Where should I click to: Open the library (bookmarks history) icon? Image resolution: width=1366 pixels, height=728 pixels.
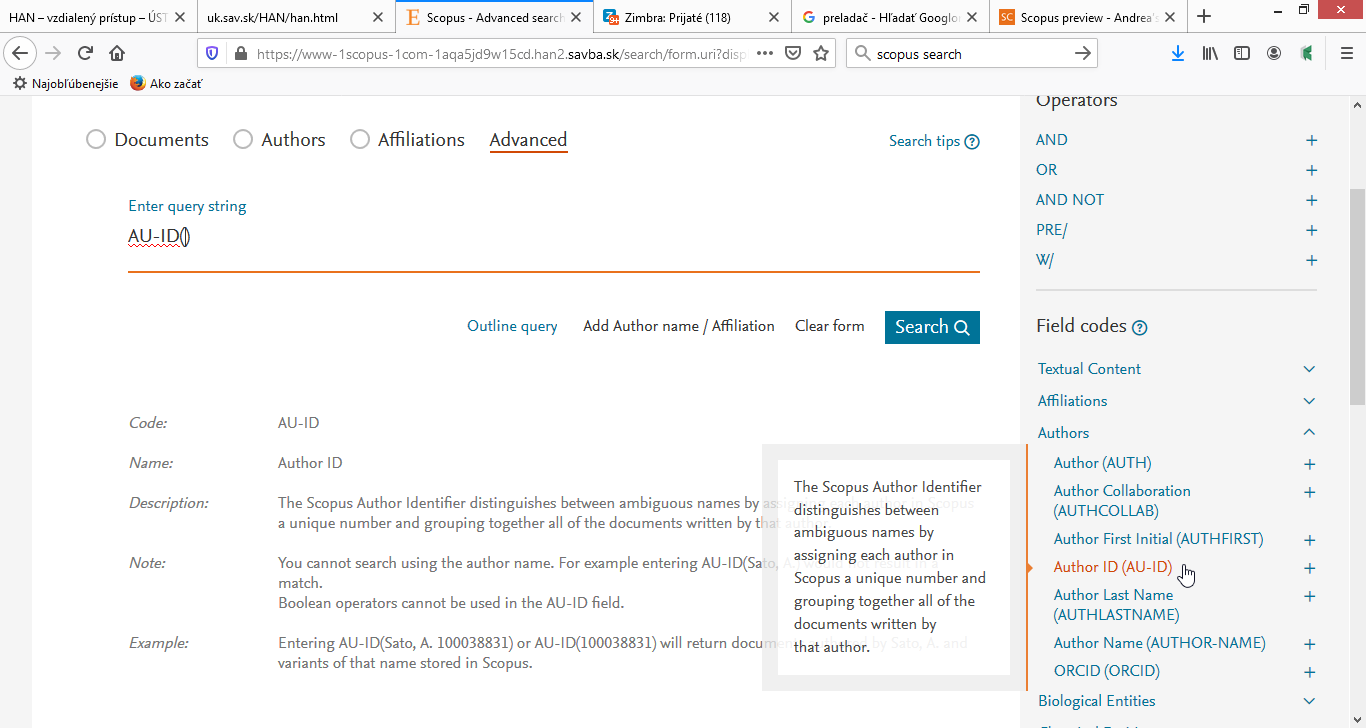pyautogui.click(x=1210, y=53)
